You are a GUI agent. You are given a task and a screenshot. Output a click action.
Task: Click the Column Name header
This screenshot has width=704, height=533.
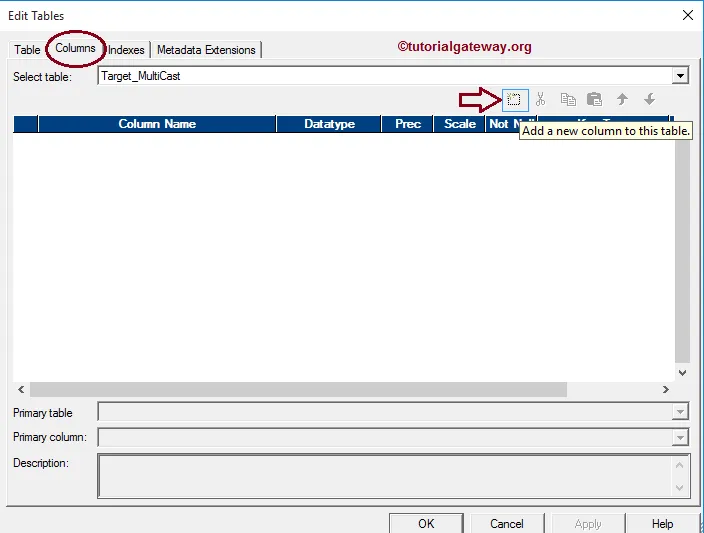pos(157,124)
